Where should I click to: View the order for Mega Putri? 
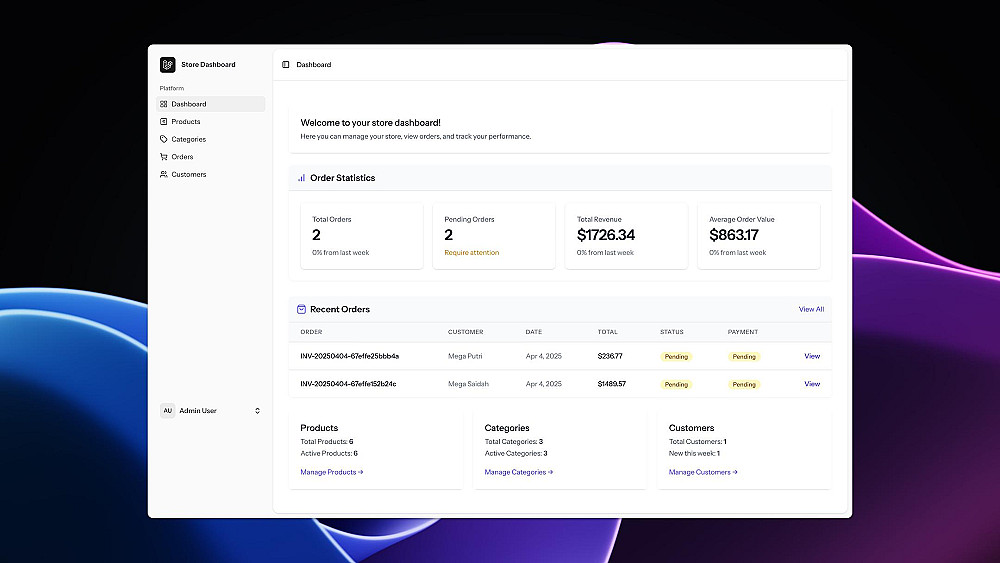coord(812,356)
